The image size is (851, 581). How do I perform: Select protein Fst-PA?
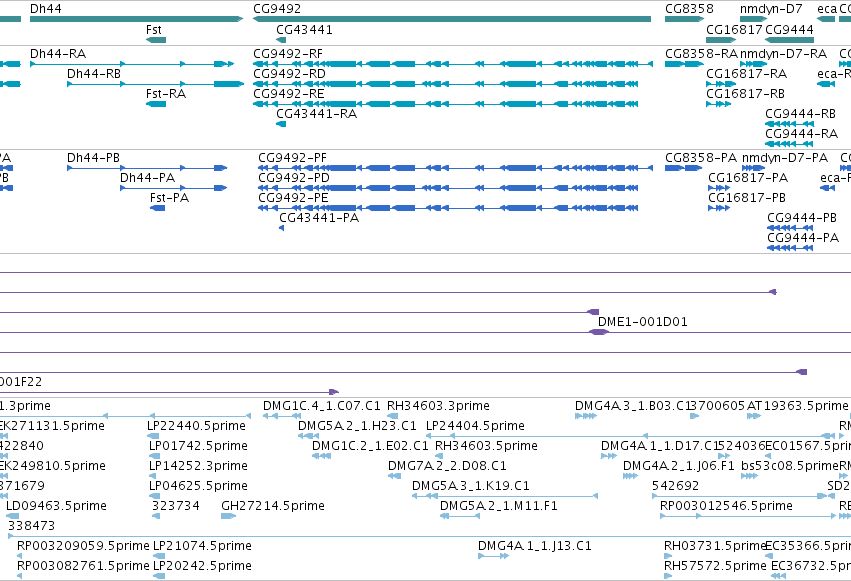(157, 208)
